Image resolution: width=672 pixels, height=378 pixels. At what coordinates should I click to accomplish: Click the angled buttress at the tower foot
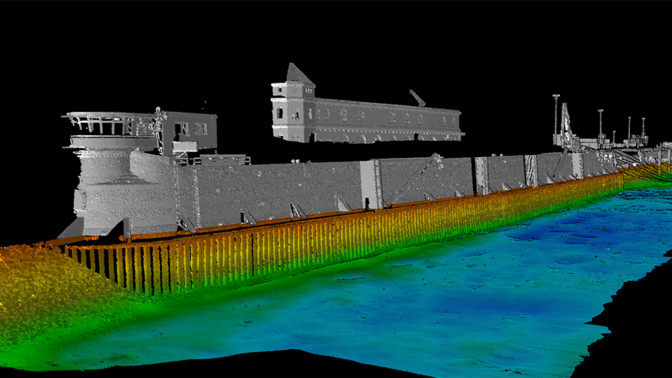pyautogui.click(x=72, y=227)
